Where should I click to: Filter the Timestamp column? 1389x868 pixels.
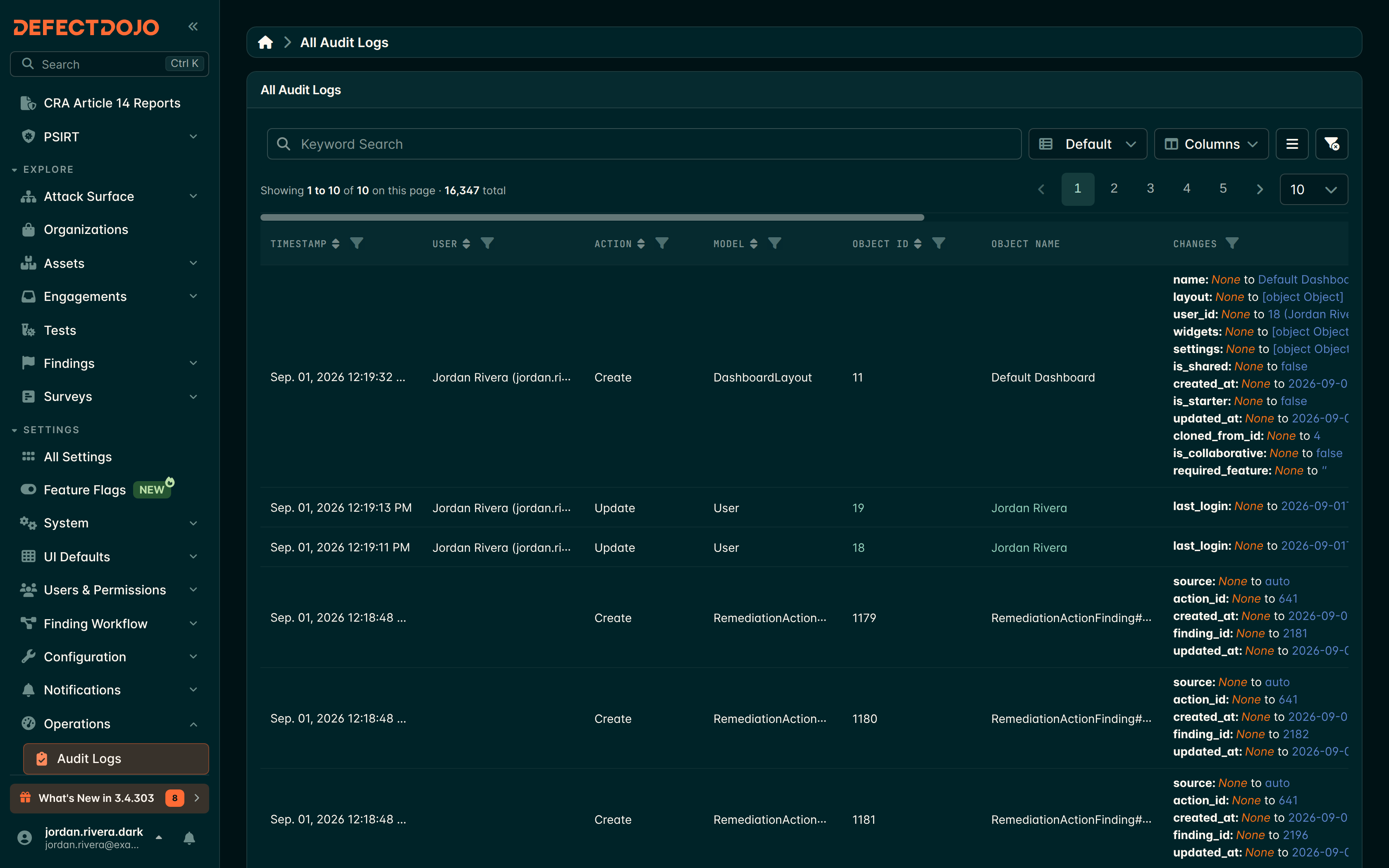356,243
